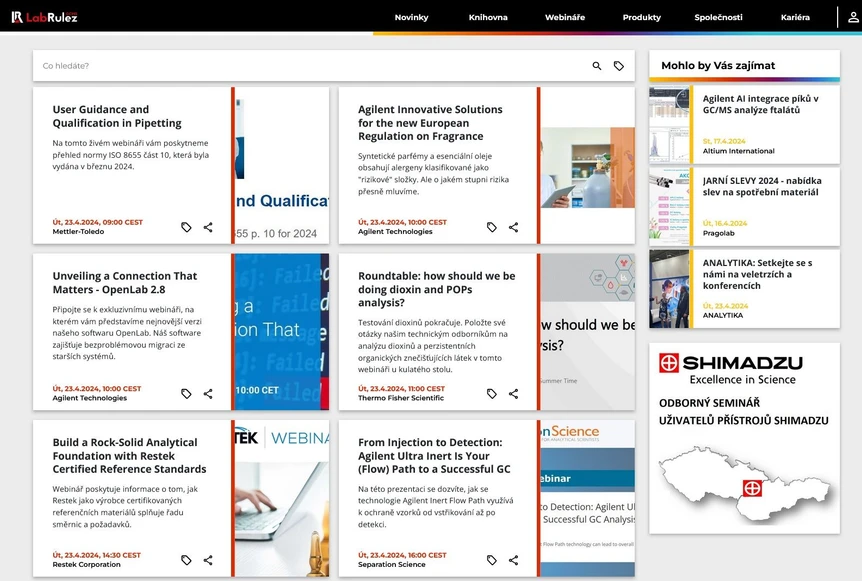Open the Knihovna menu
This screenshot has width=862, height=581.
coord(489,17)
